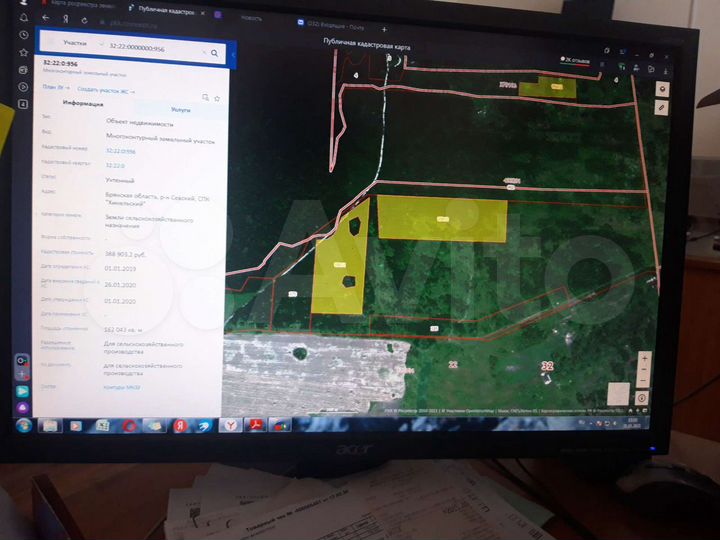Zoom in the map with plus button

643,357
